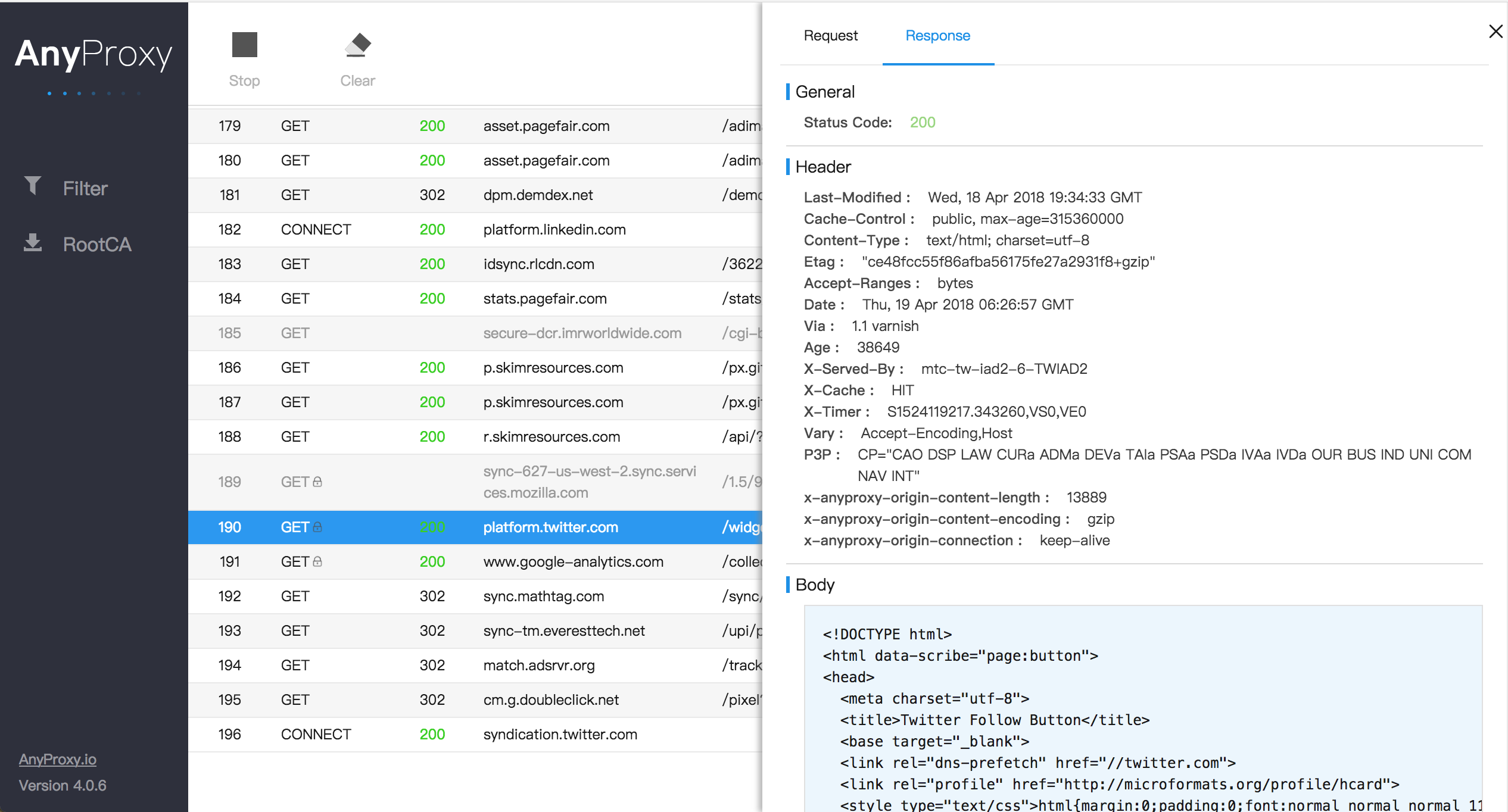Click the response Body code area

(x=1142, y=708)
